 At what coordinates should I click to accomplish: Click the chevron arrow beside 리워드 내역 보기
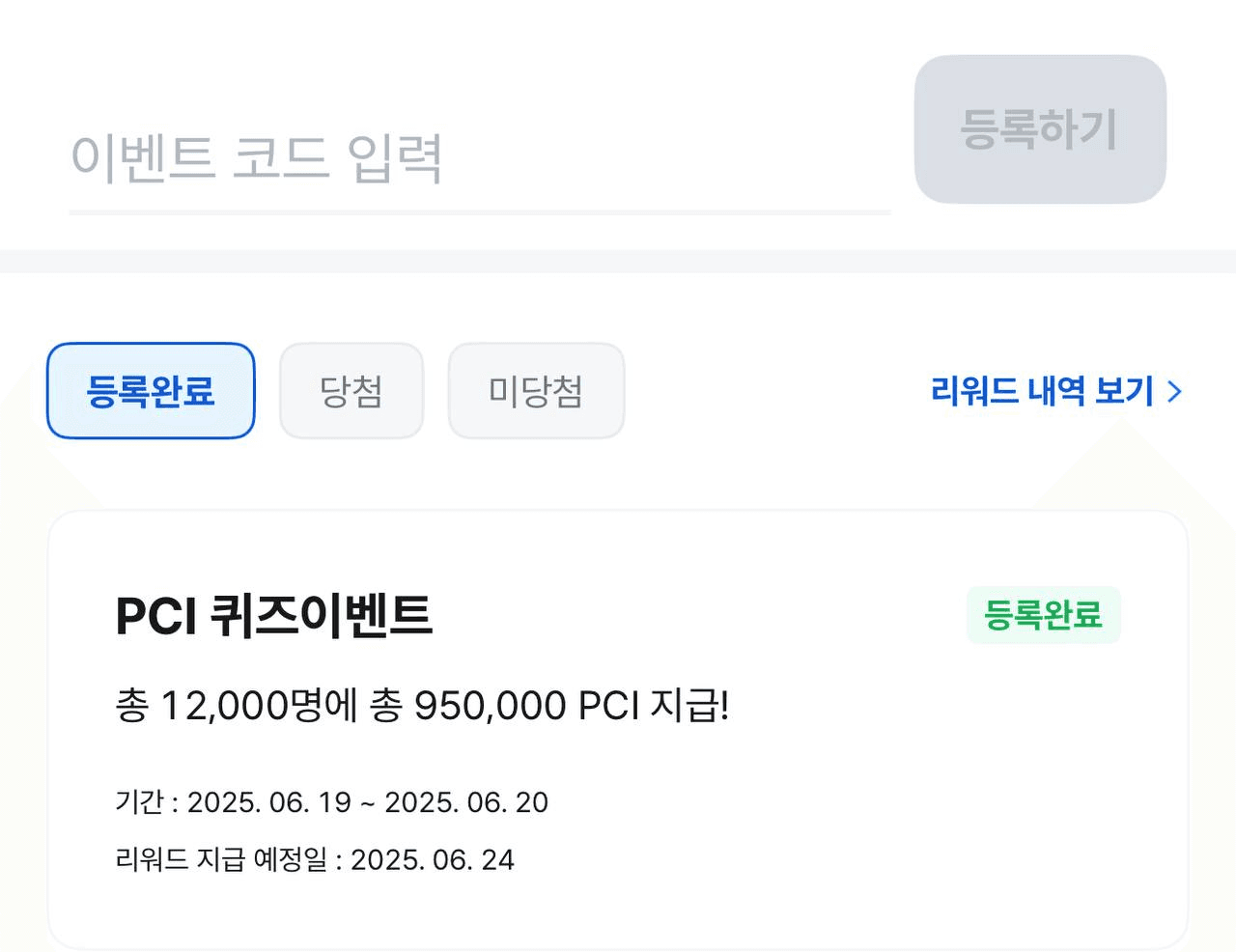(1174, 391)
